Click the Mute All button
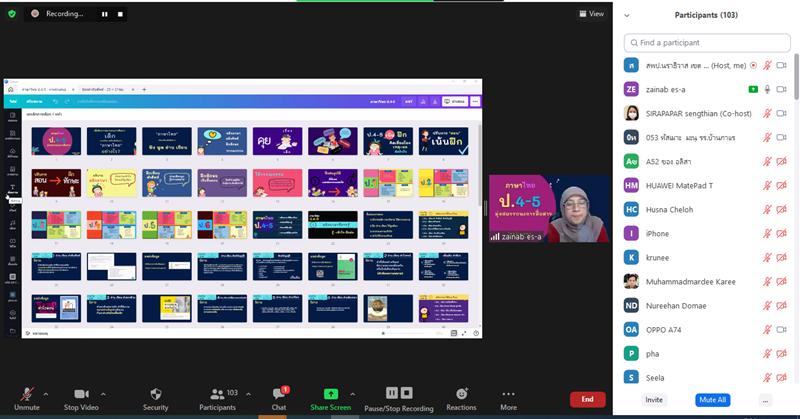800x419 pixels. tap(712, 399)
